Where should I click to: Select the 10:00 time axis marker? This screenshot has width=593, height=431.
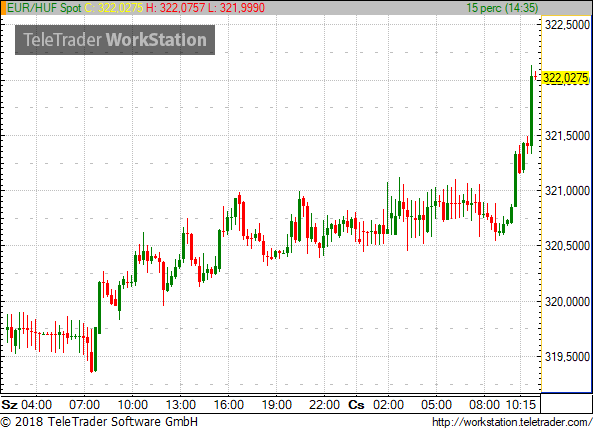tap(132, 405)
